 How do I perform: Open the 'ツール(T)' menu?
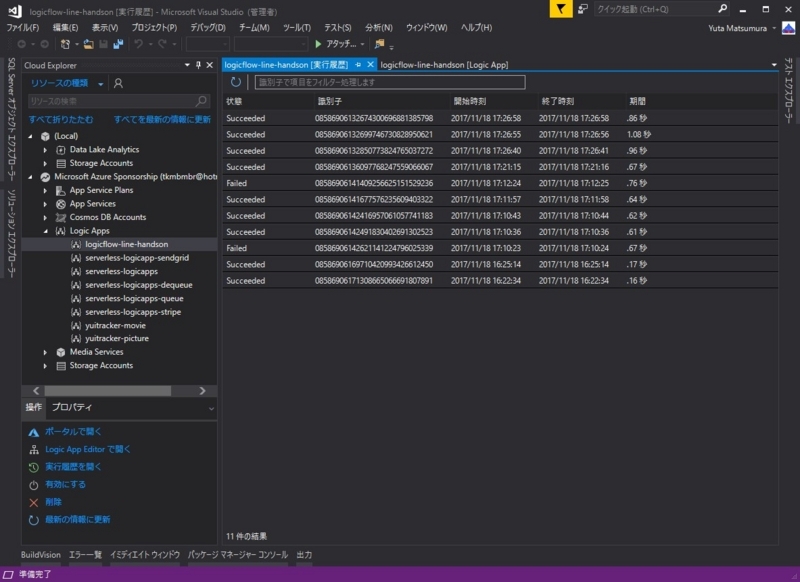pyautogui.click(x=296, y=28)
